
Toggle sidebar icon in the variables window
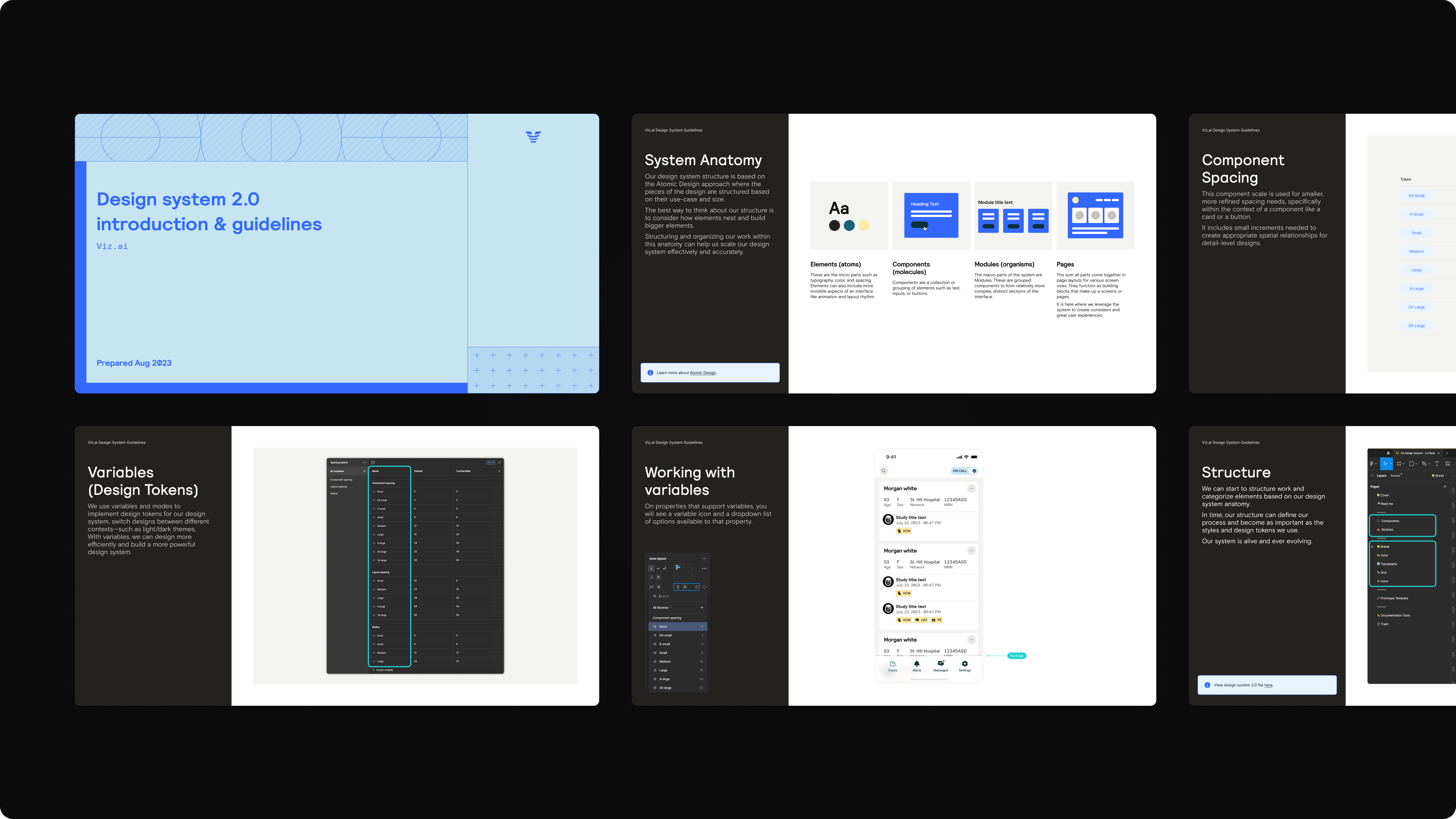pyautogui.click(x=373, y=462)
